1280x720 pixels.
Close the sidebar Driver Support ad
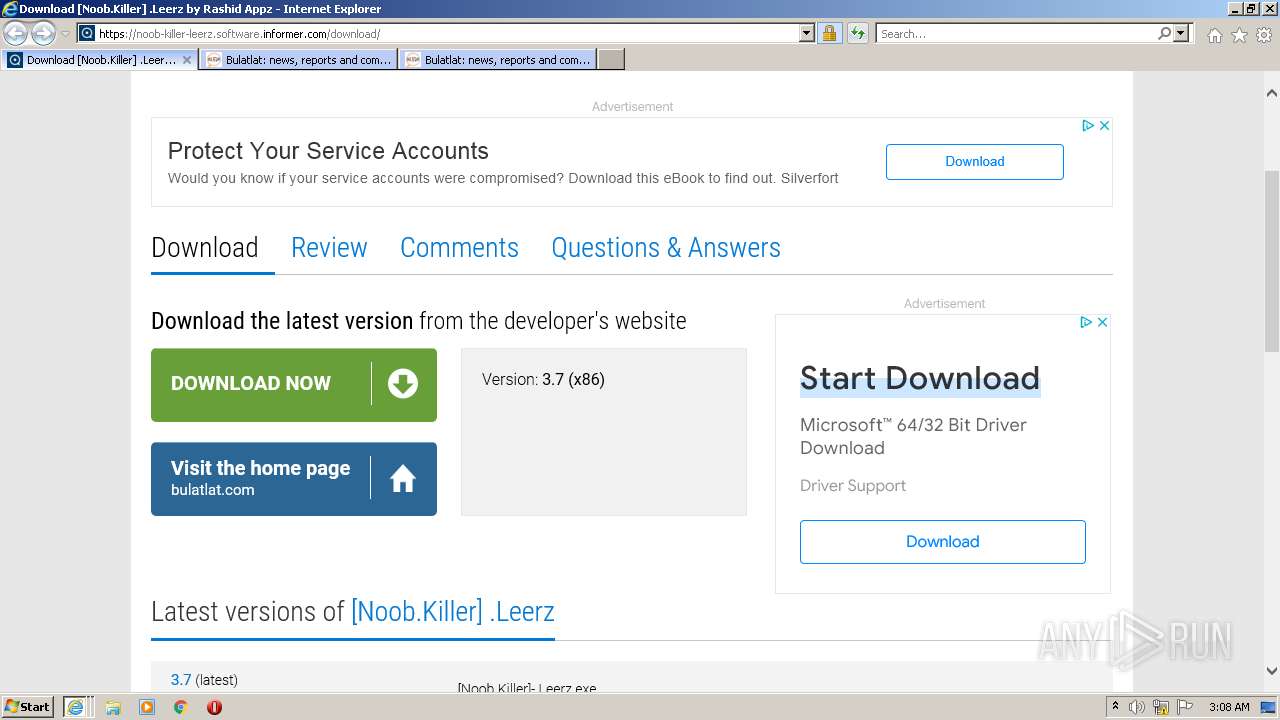pyautogui.click(x=1102, y=322)
